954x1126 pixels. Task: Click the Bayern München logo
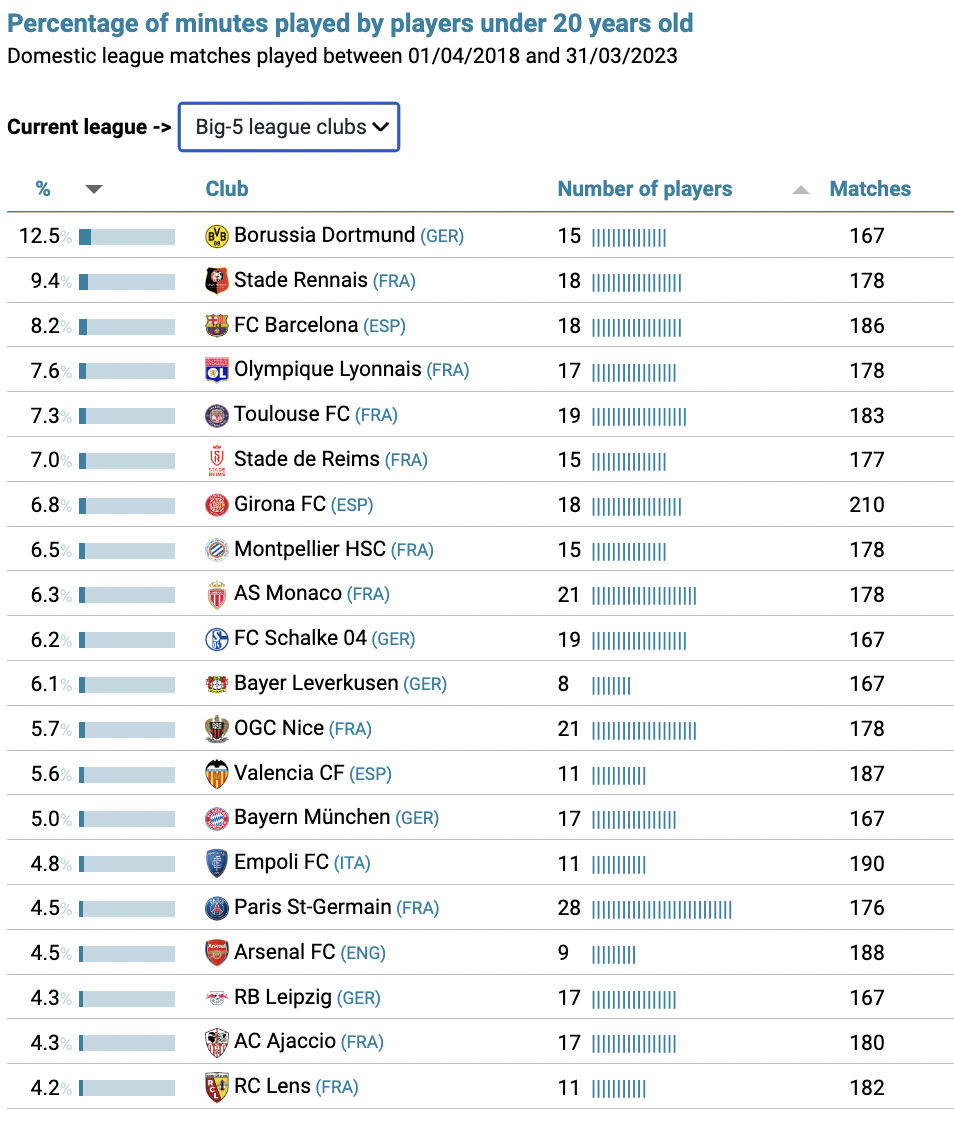point(216,819)
